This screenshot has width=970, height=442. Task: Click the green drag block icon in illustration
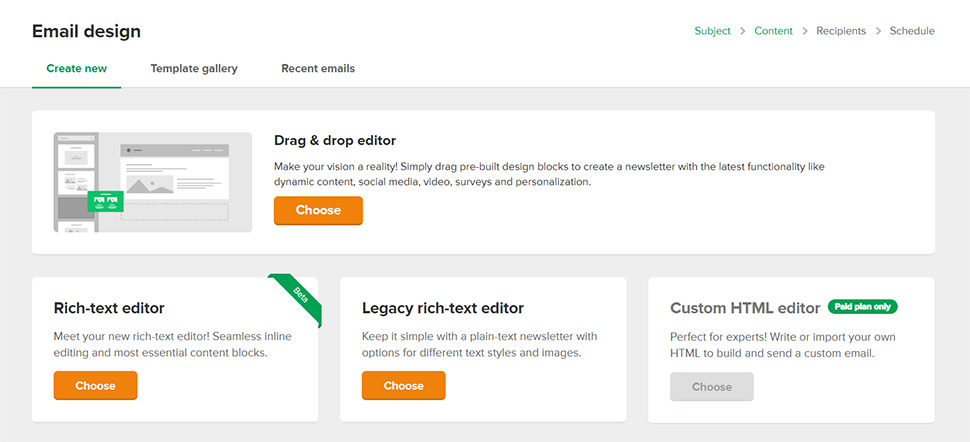click(x=105, y=202)
